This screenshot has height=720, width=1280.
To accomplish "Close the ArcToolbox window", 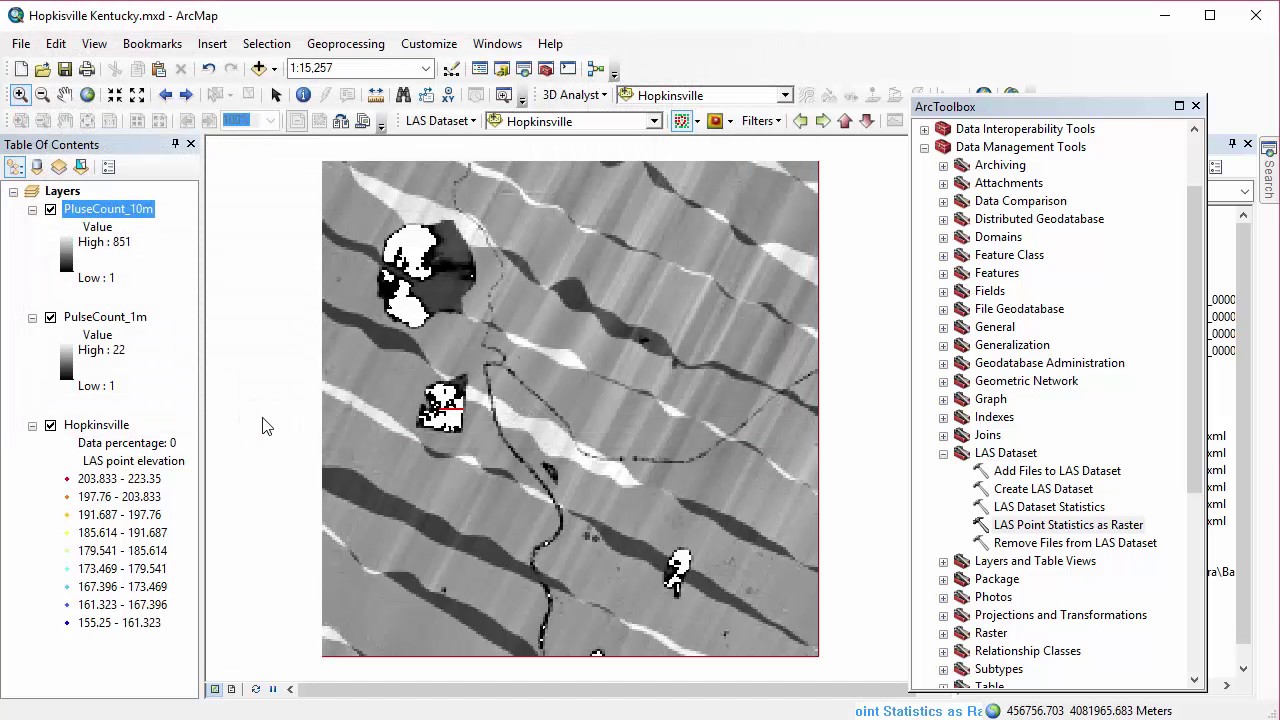I will (x=1195, y=106).
